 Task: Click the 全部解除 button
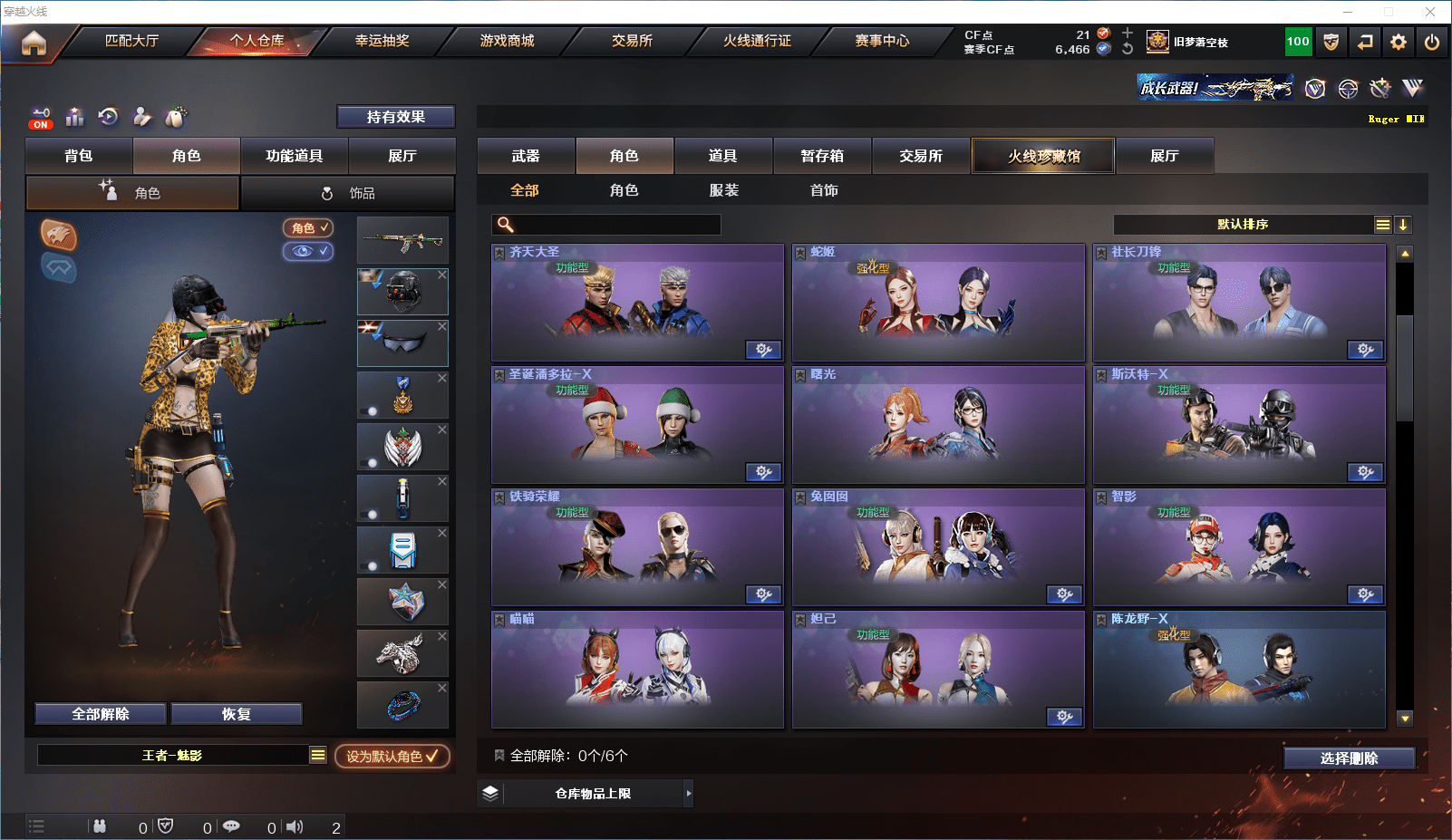[x=101, y=714]
